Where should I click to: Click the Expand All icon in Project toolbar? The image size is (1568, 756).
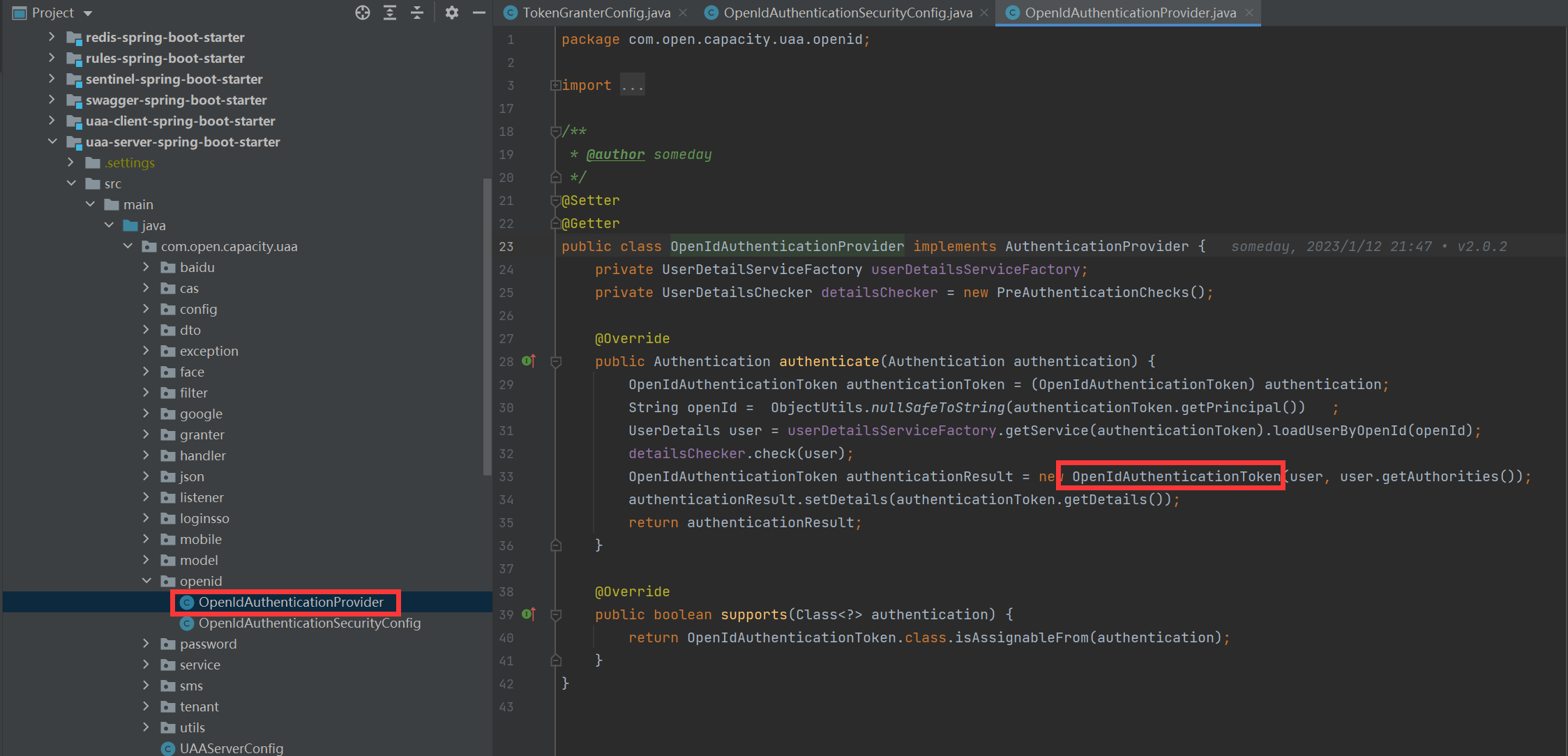(390, 13)
